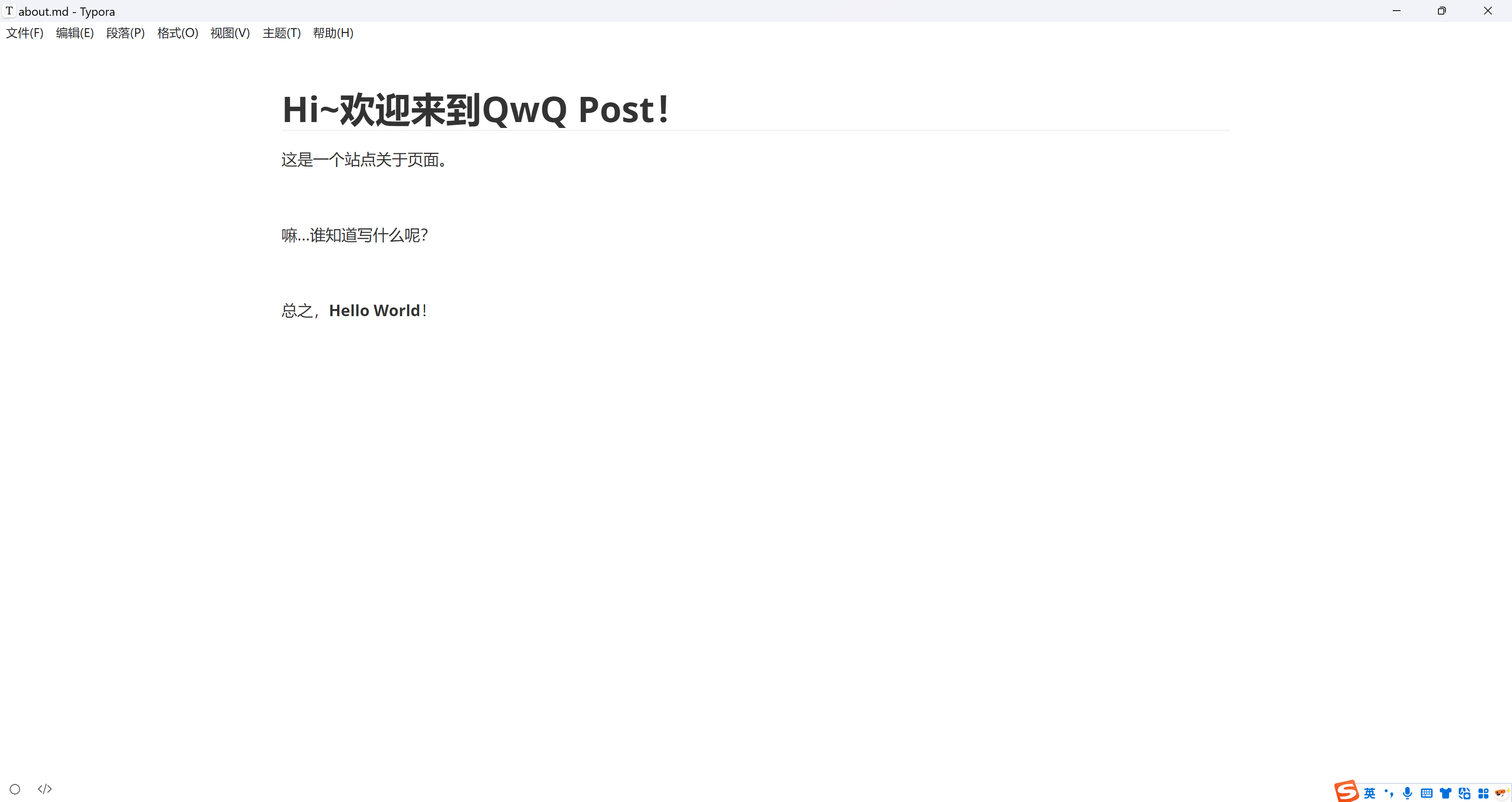1512x802 pixels.
Task: Expand the 视图(V) menu
Action: tap(230, 33)
